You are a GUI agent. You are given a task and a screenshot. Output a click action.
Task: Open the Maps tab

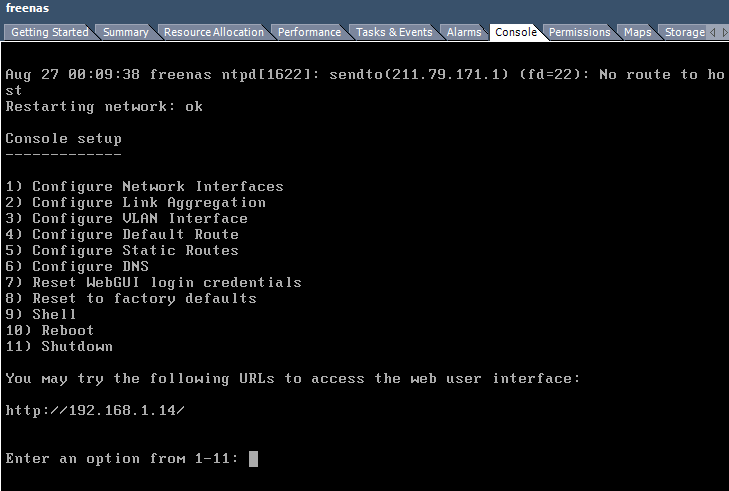pyautogui.click(x=637, y=32)
